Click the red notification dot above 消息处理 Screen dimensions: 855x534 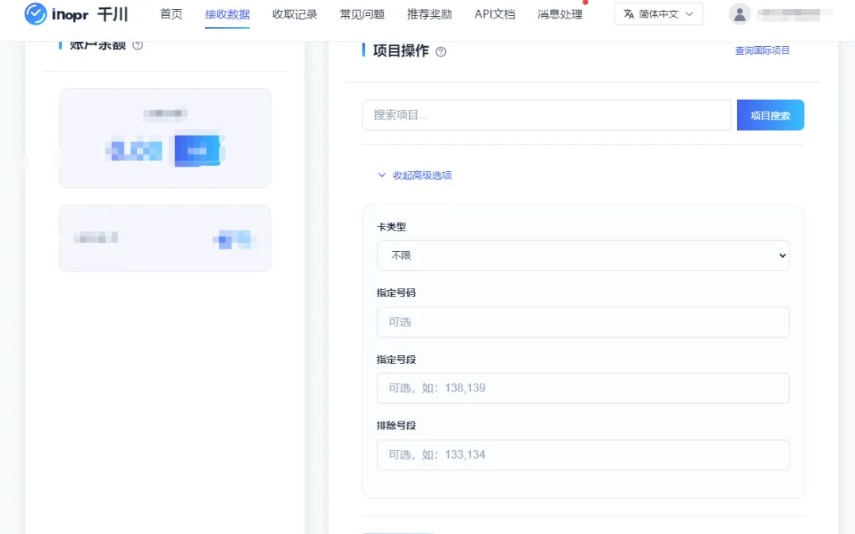coord(585,3)
